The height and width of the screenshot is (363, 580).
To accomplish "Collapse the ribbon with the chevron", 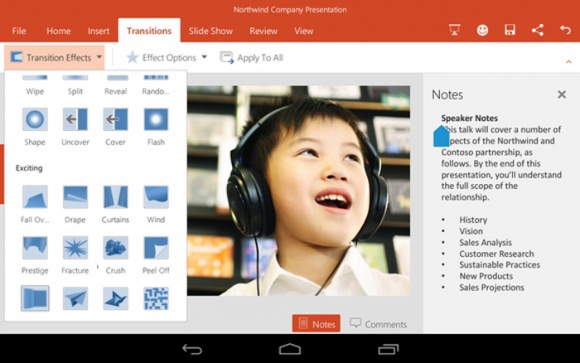I will (x=569, y=61).
